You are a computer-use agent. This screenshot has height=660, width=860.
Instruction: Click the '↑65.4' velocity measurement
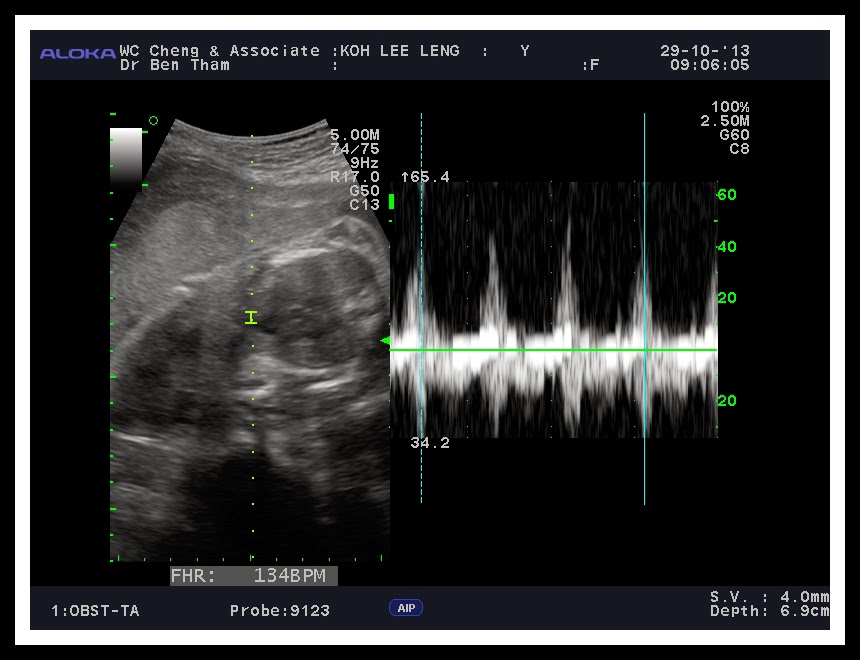pos(425,177)
